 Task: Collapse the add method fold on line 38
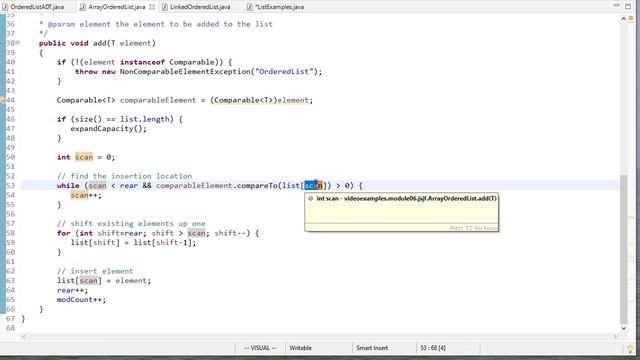tap(18, 42)
